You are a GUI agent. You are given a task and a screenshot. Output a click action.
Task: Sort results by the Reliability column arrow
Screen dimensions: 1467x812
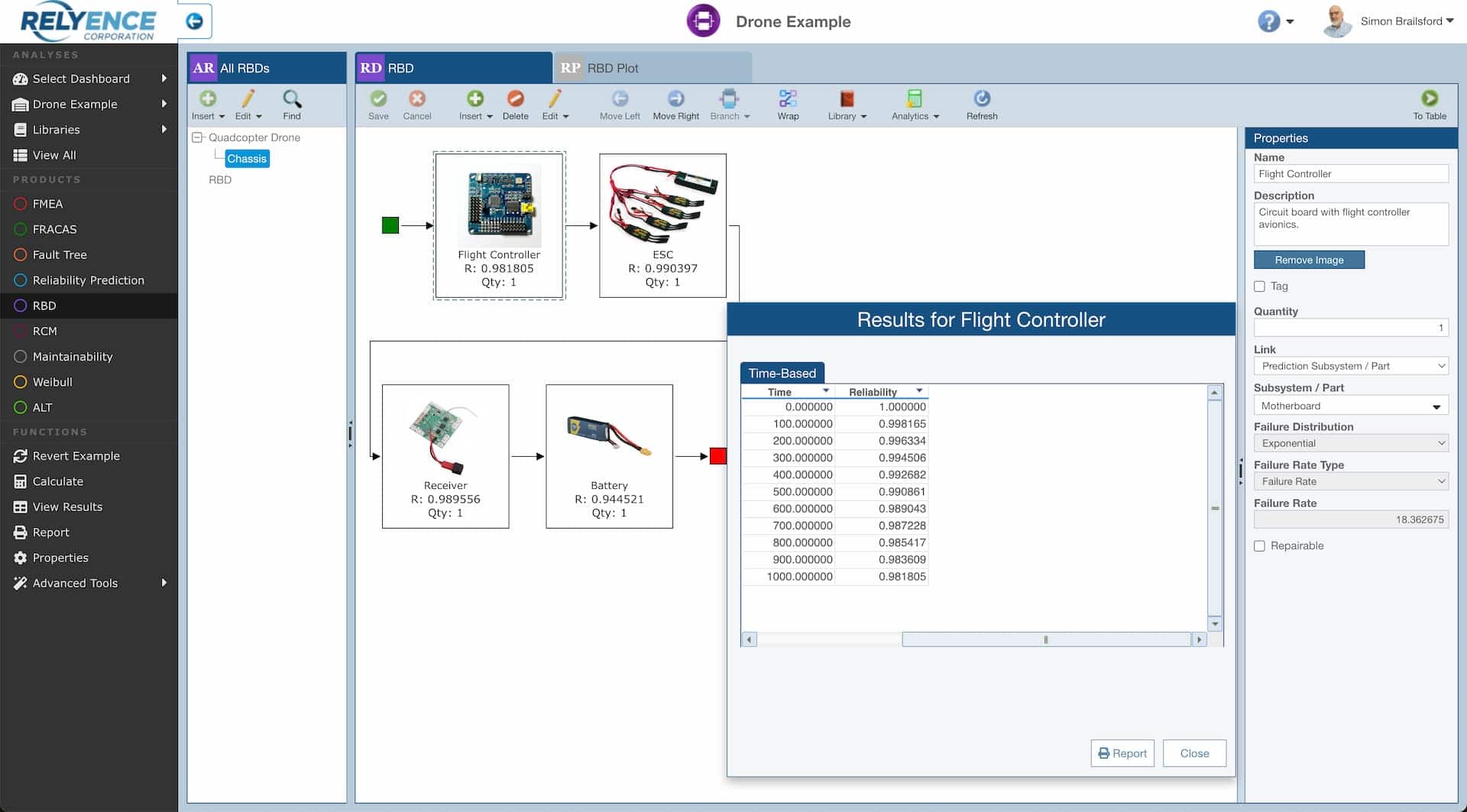coord(918,391)
